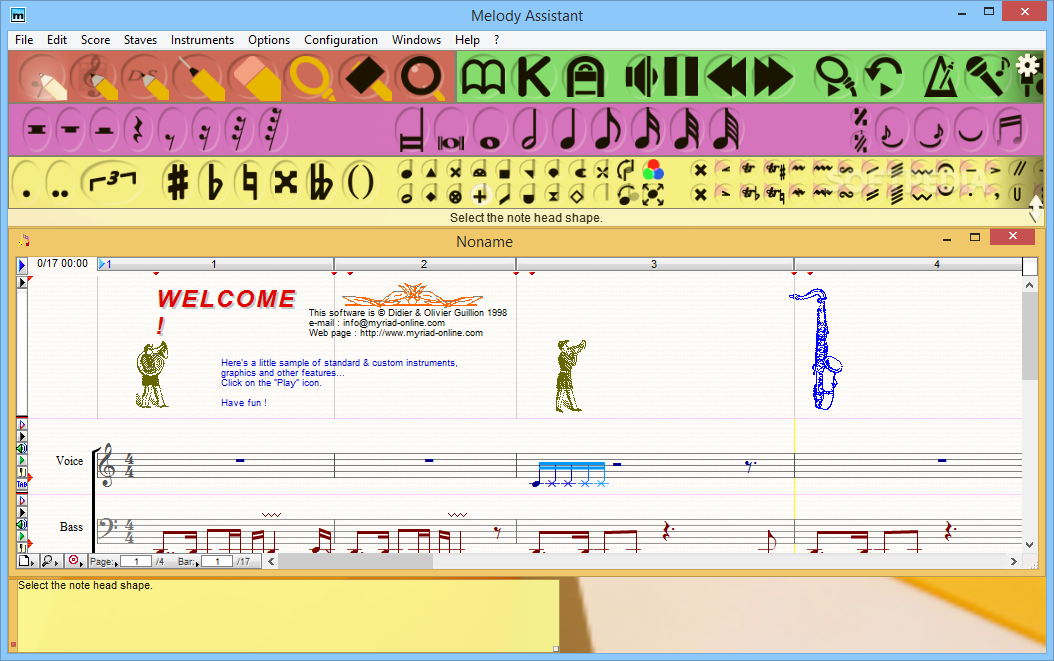
Task: Open the red target dropdown at bottom
Action: [x=75, y=561]
